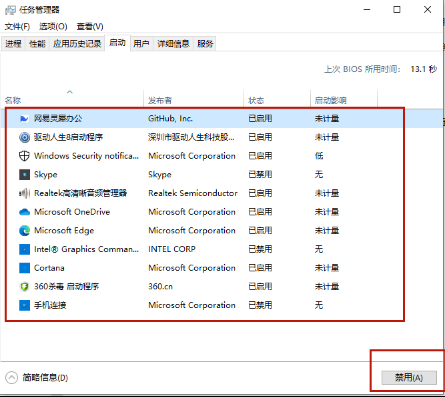Click the 360杀毒 shield icon

(24, 286)
